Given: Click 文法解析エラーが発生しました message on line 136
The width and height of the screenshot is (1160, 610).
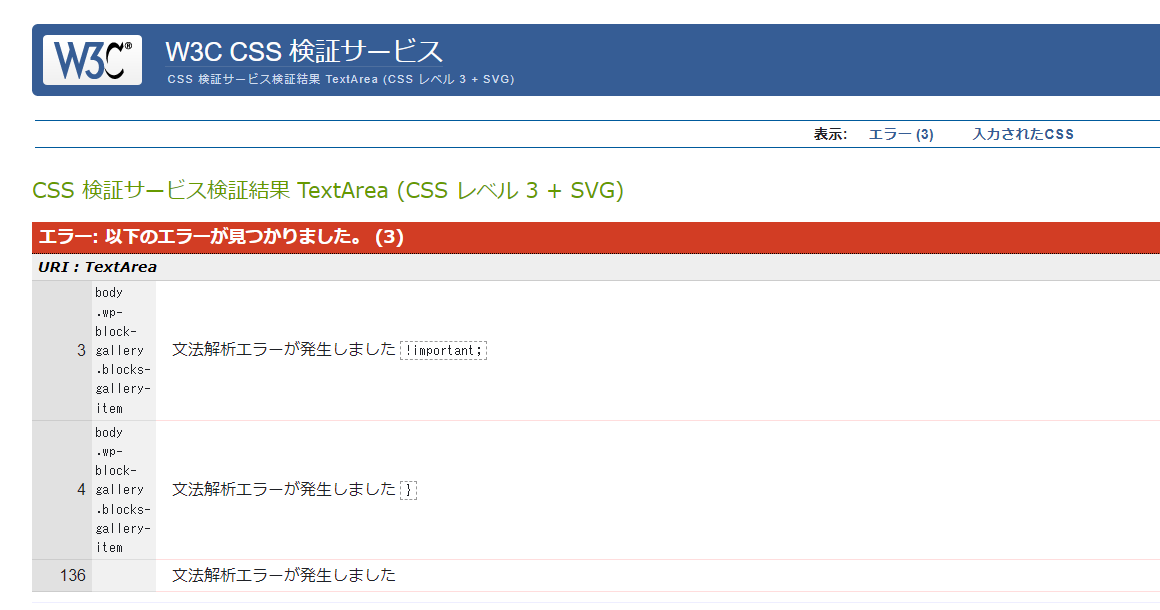Looking at the screenshot, I should [284, 575].
